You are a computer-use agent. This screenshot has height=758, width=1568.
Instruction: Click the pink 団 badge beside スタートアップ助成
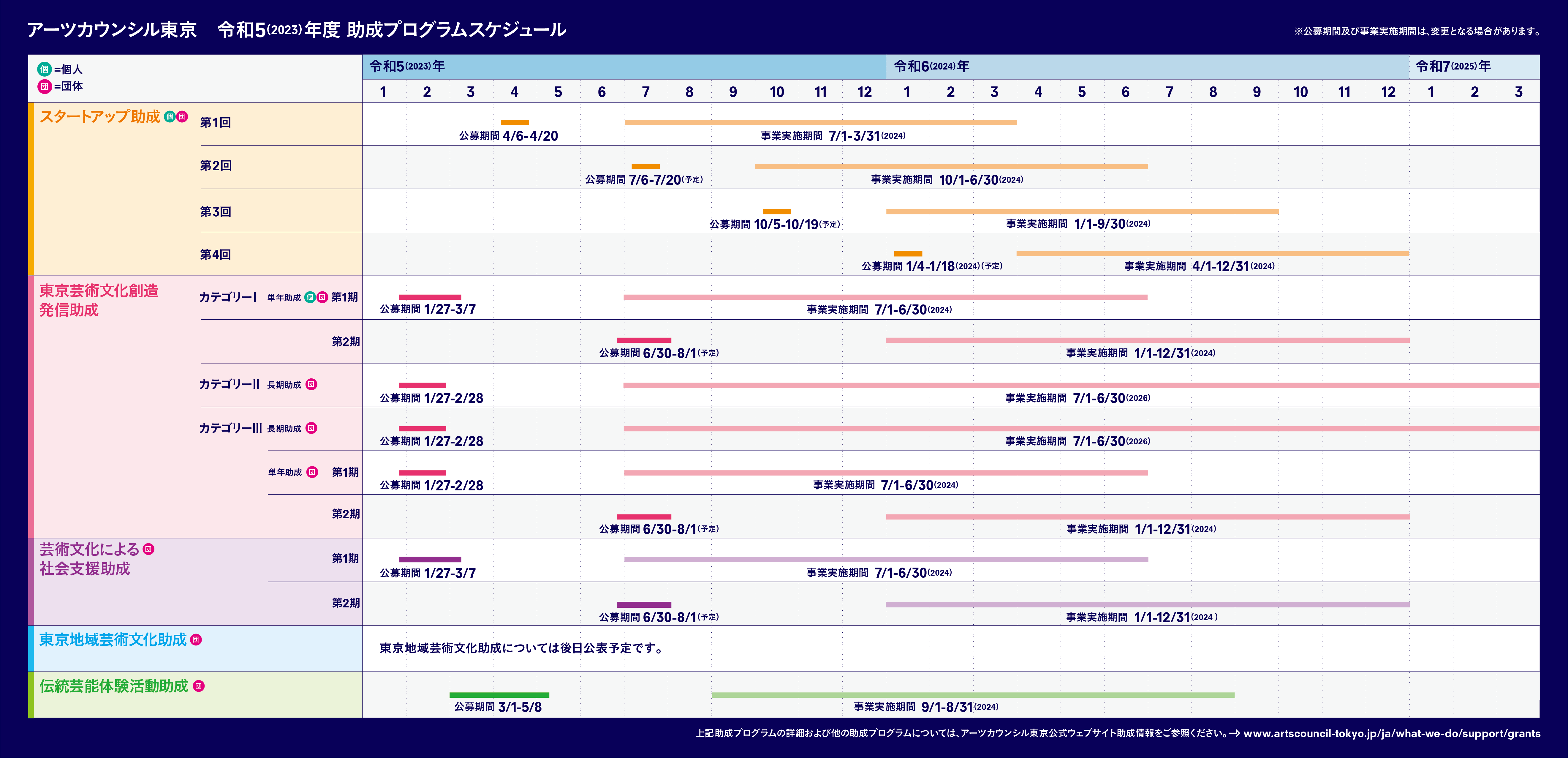coord(182,116)
